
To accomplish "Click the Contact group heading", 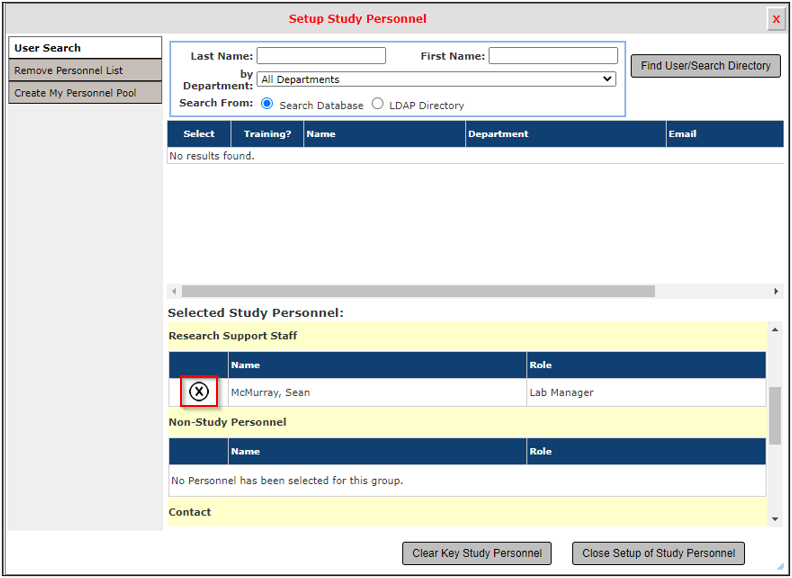I will (190, 512).
